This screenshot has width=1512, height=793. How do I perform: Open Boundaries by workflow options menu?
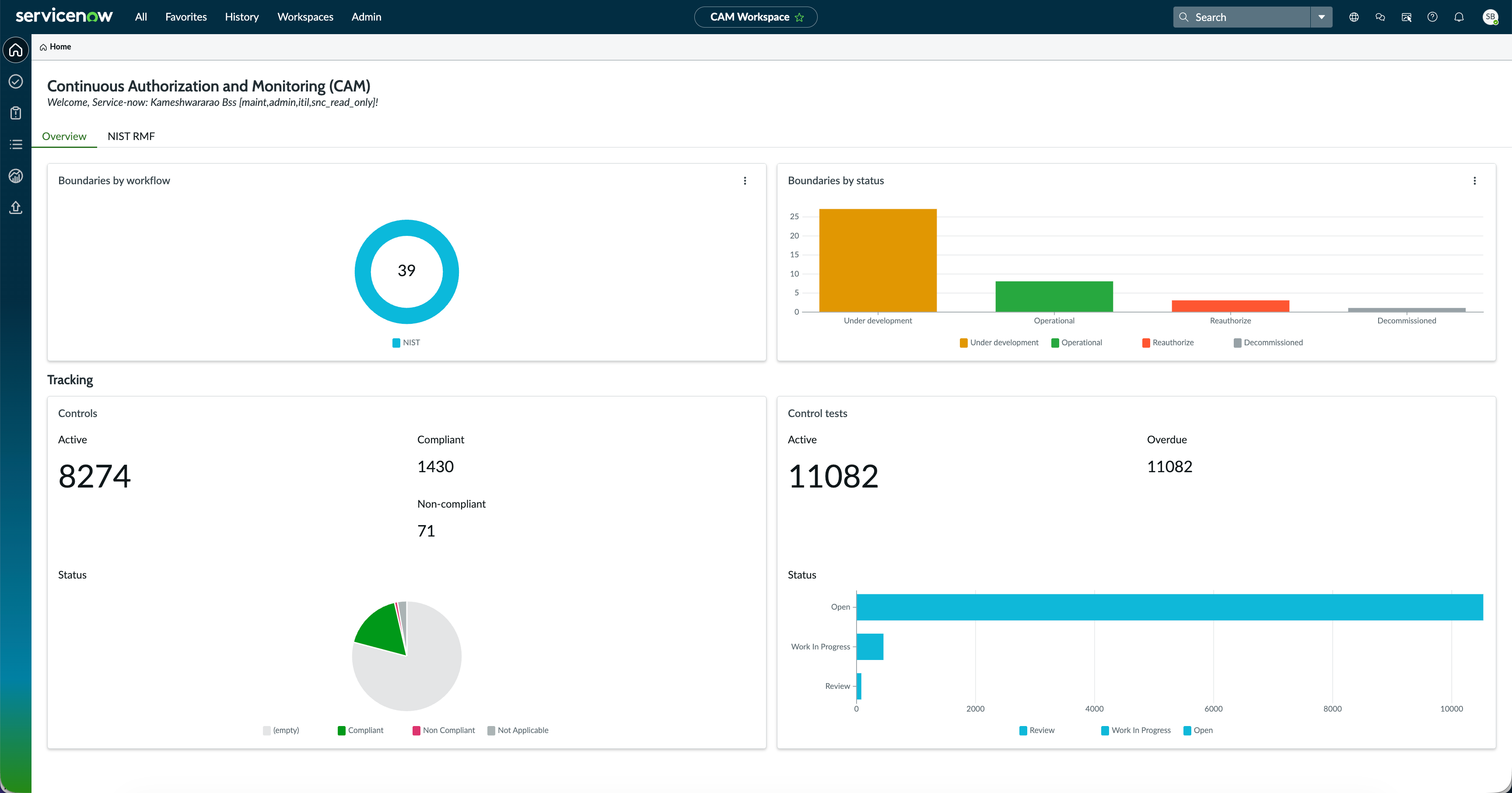click(x=745, y=181)
